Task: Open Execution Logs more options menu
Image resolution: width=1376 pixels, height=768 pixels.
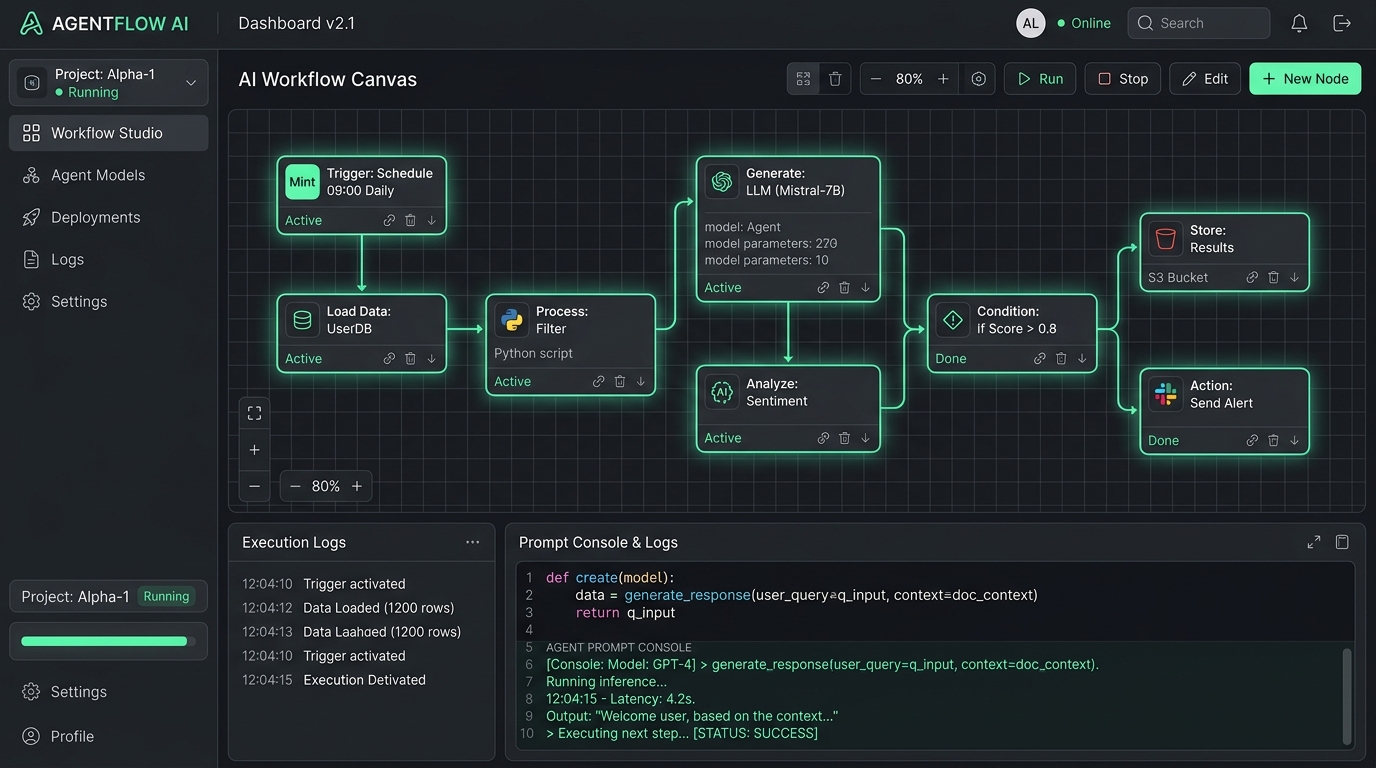Action: 472,542
